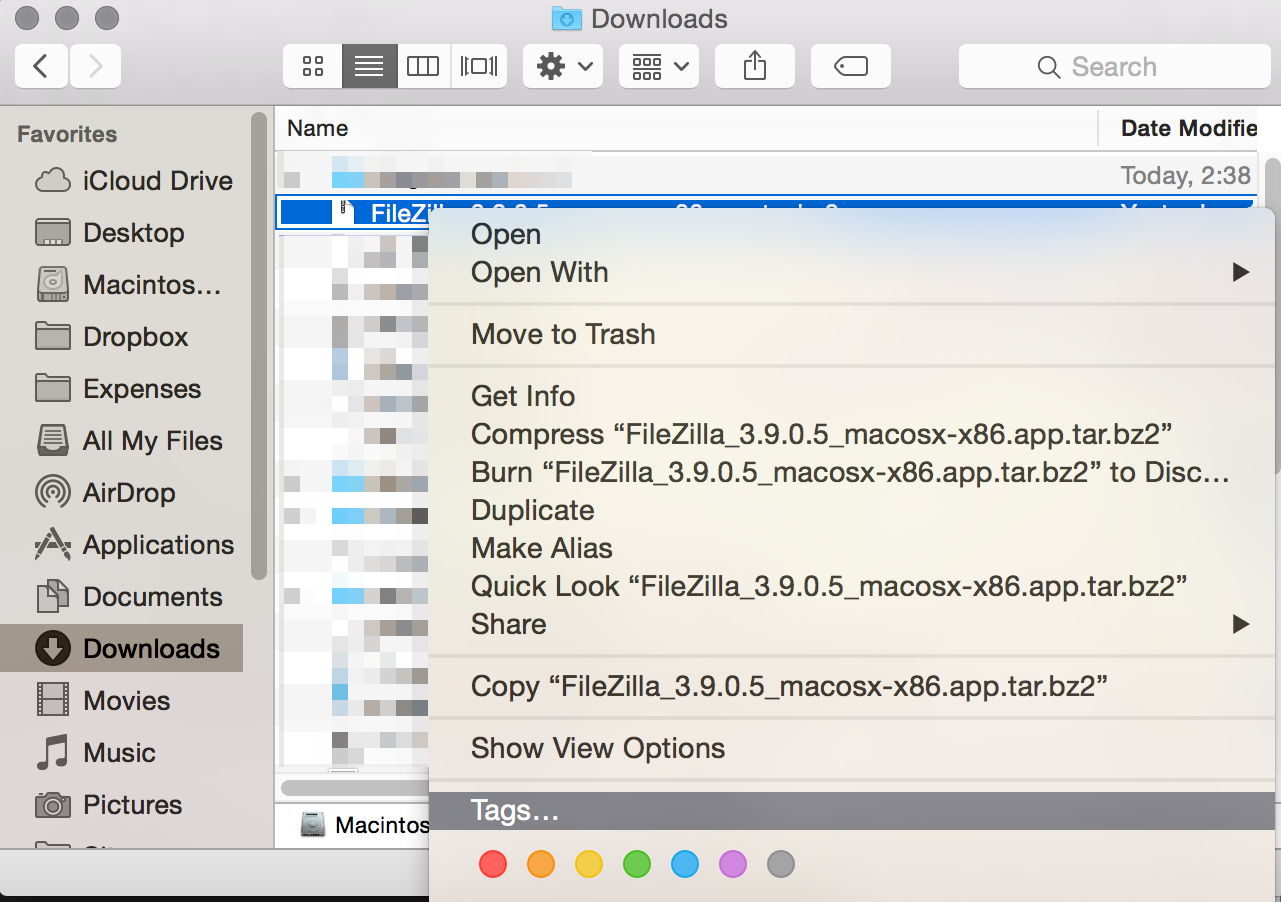Switch to column view in the toolbar

tap(423, 67)
